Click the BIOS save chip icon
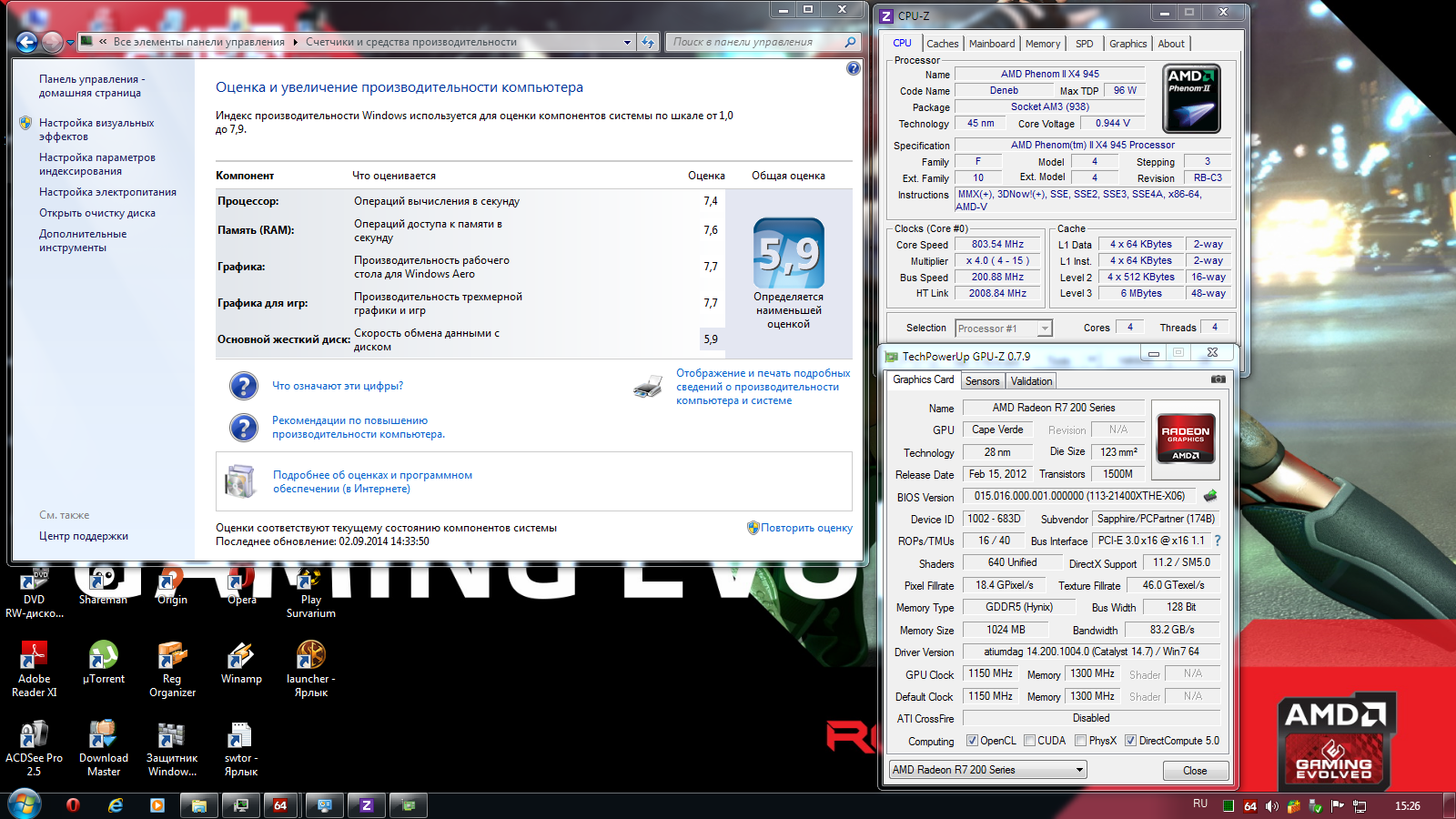Image resolution: width=1456 pixels, height=819 pixels. click(1210, 496)
